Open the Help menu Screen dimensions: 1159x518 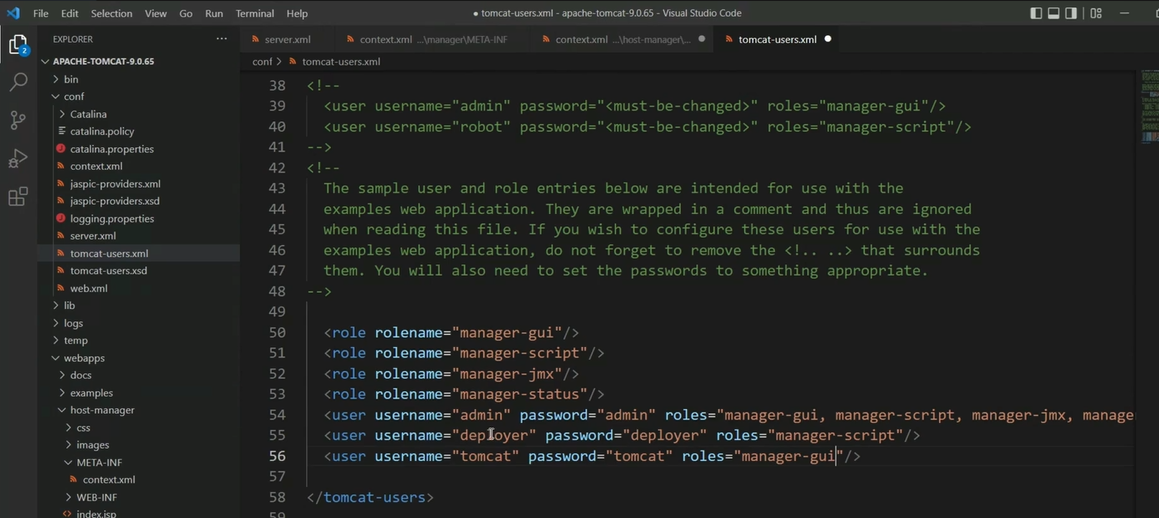(x=296, y=13)
